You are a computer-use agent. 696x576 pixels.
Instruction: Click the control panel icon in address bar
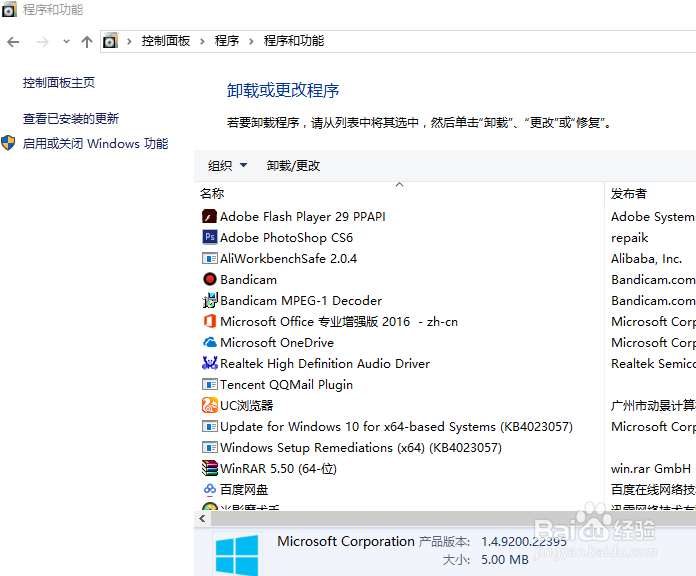coord(111,41)
